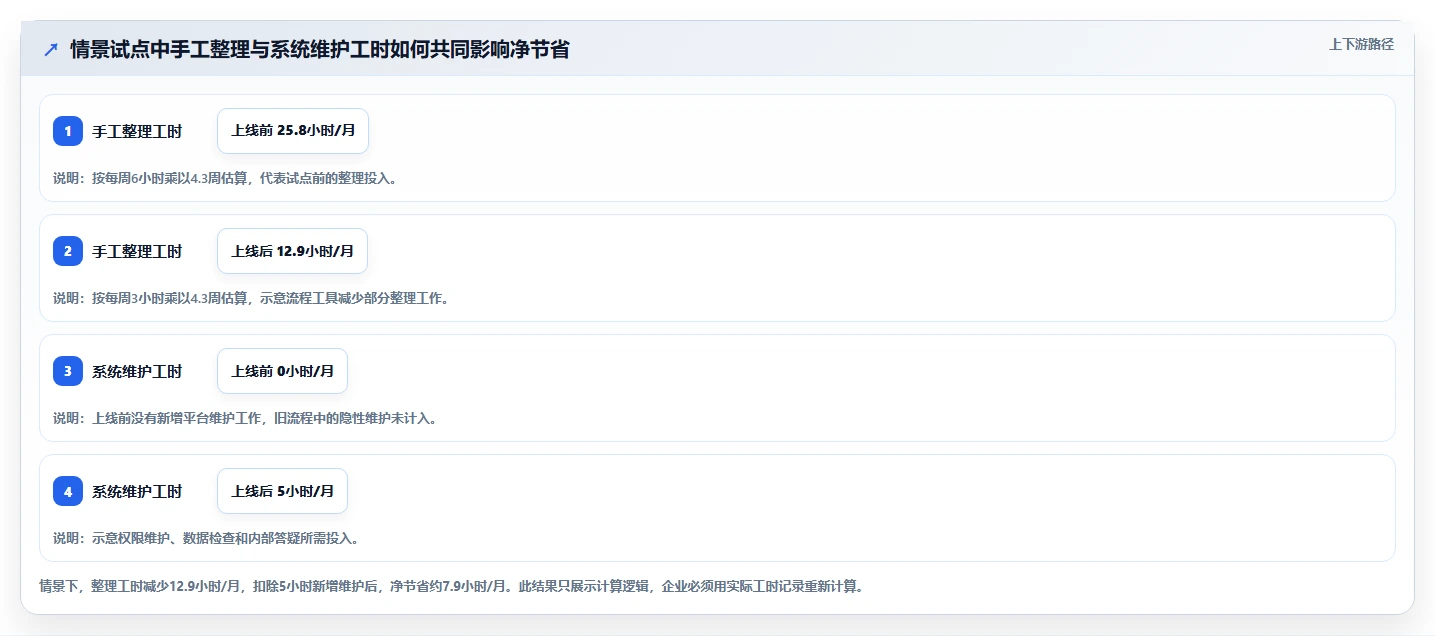The height and width of the screenshot is (636, 1435).
Task: Click the arrow icon beside the card title
Action: pos(51,49)
